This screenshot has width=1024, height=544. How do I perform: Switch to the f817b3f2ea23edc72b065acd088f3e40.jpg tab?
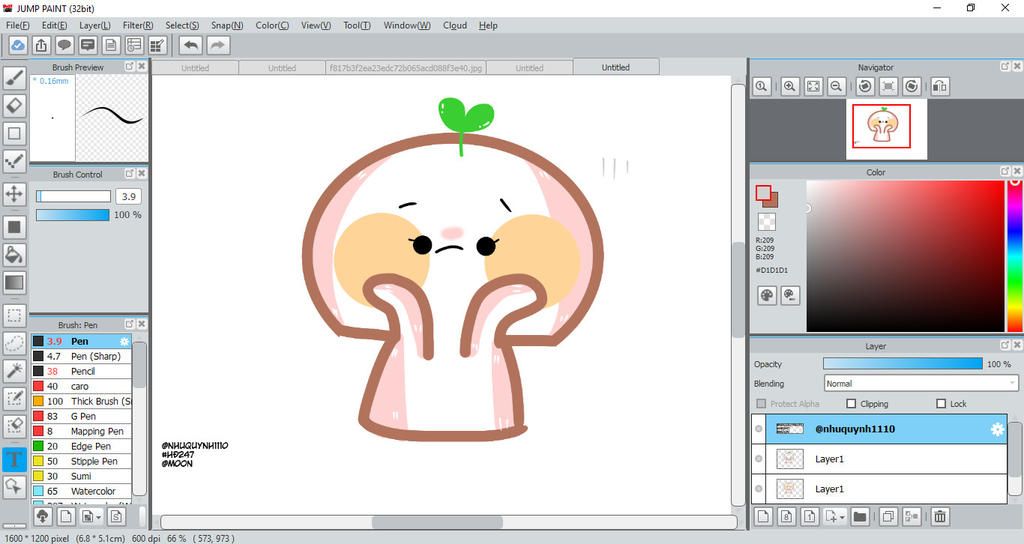[x=406, y=68]
